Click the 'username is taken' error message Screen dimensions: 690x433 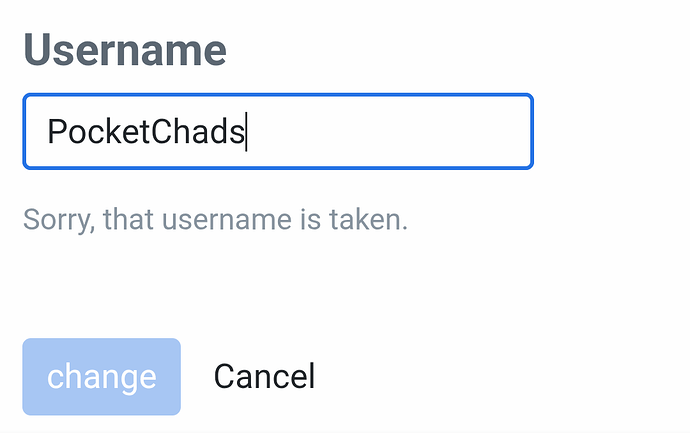[x=215, y=219]
